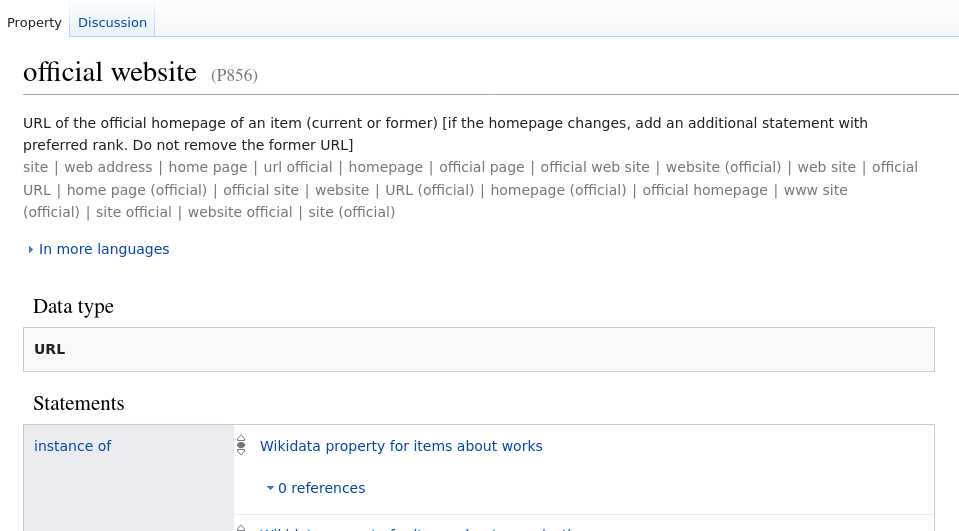Click the "official website" page title
959x531 pixels.
pos(110,73)
